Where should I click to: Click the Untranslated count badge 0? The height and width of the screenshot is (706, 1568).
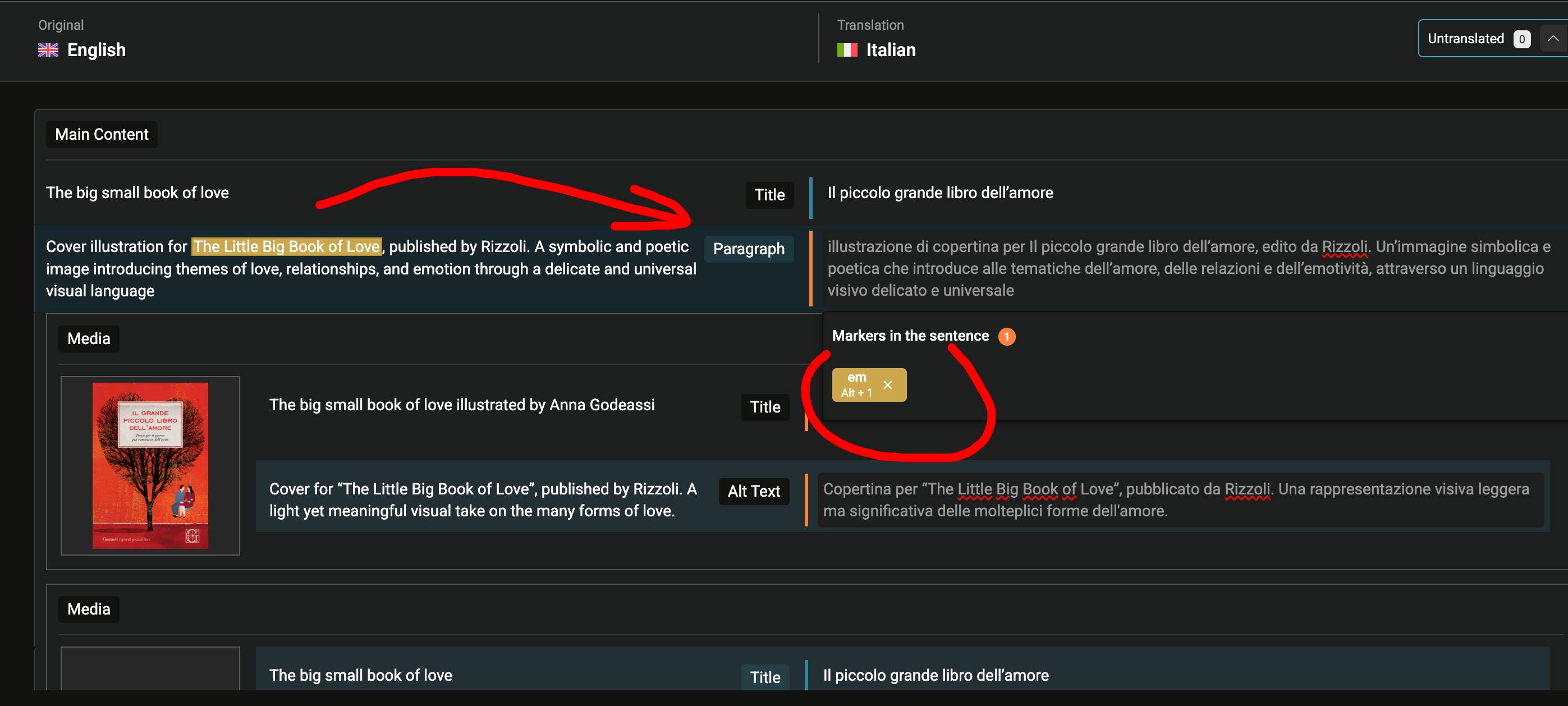coord(1521,39)
